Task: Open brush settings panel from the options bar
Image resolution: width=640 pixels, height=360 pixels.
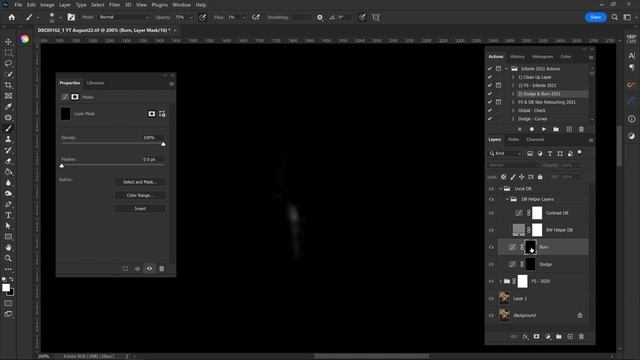Action: click(x=71, y=17)
